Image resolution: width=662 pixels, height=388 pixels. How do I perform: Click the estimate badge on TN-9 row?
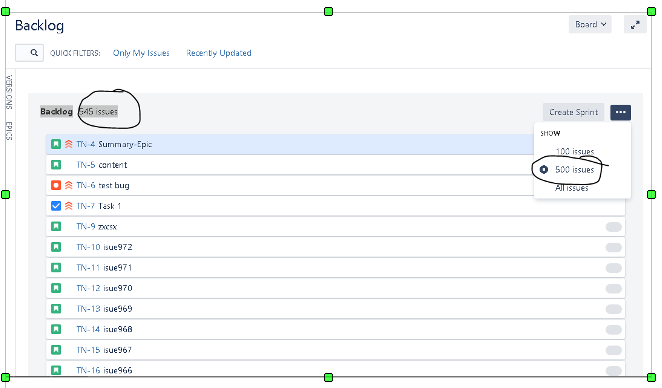tap(613, 227)
